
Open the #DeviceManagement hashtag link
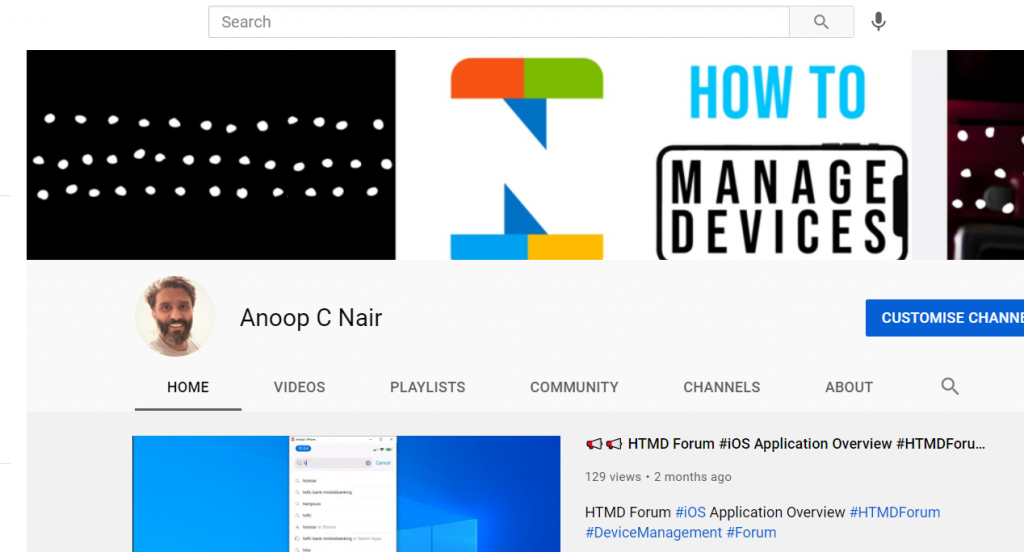pos(654,532)
